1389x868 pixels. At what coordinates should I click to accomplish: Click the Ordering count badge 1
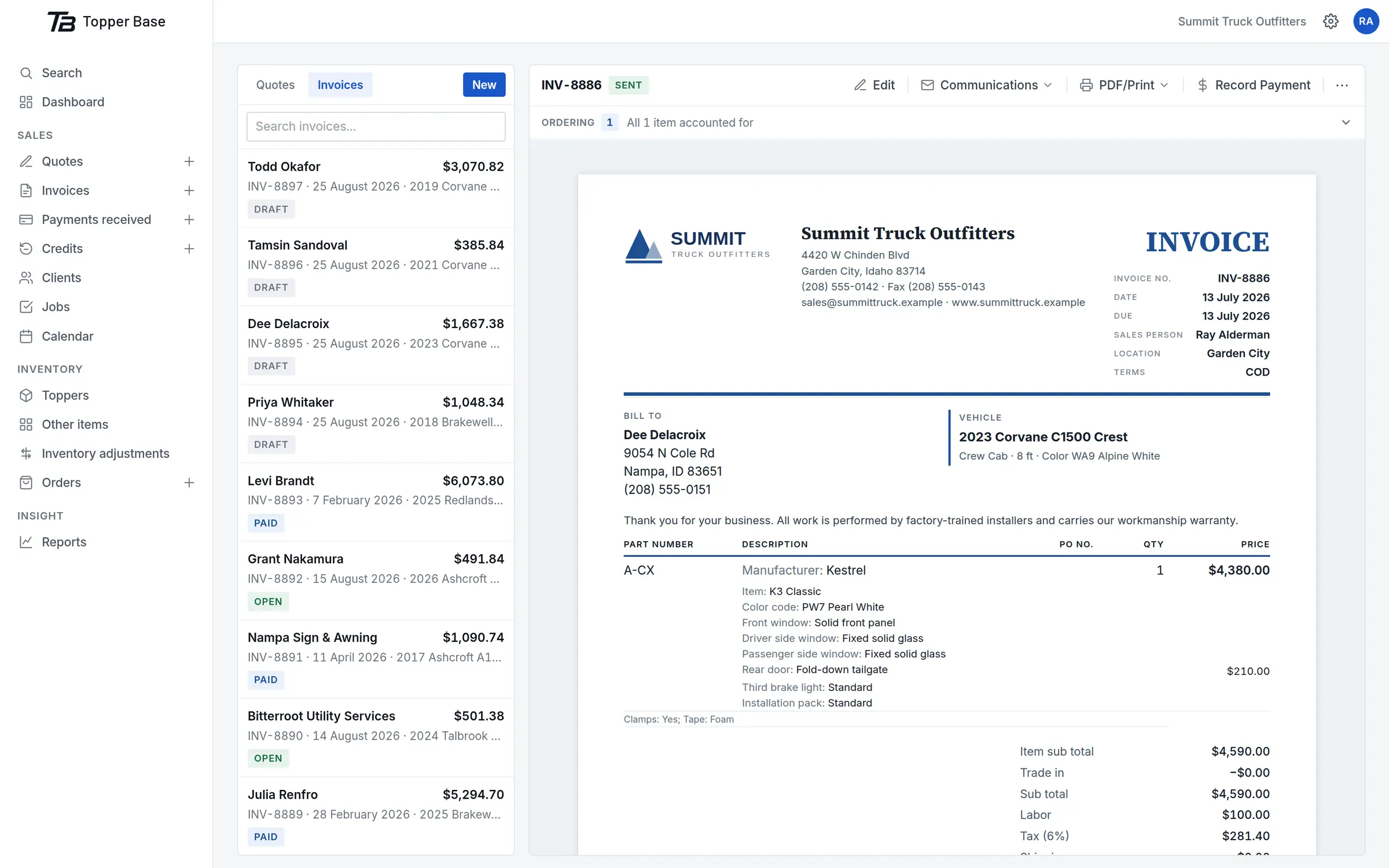[609, 123]
